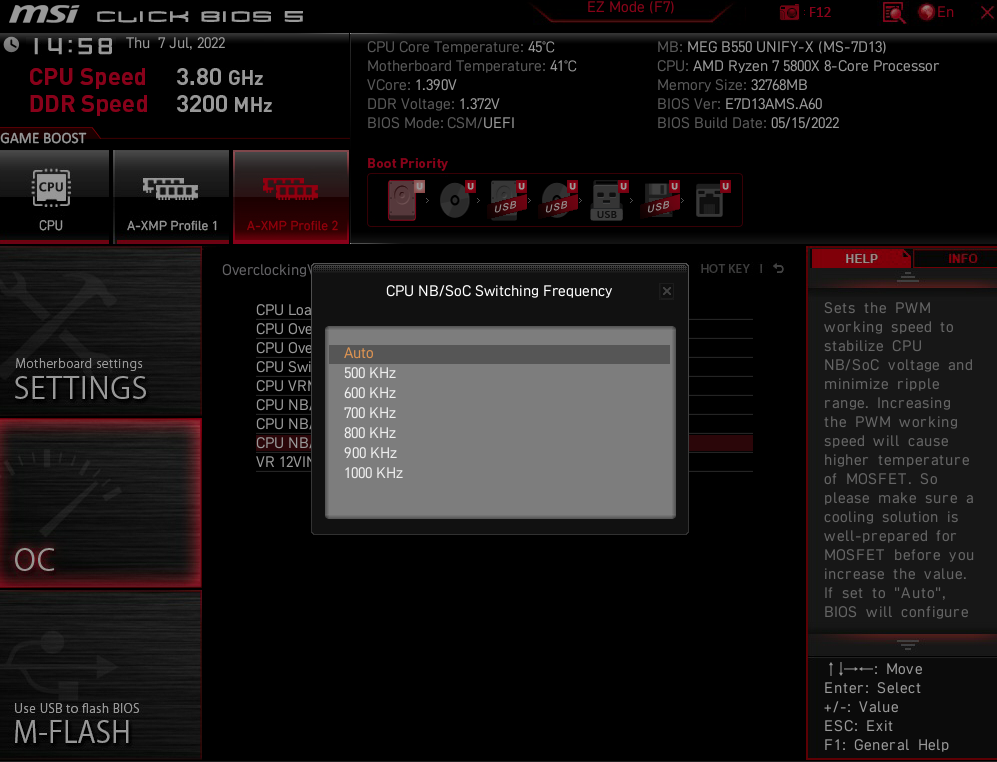997x762 pixels.
Task: Enable A-XMP Profile 1
Action: pyautogui.click(x=172, y=197)
